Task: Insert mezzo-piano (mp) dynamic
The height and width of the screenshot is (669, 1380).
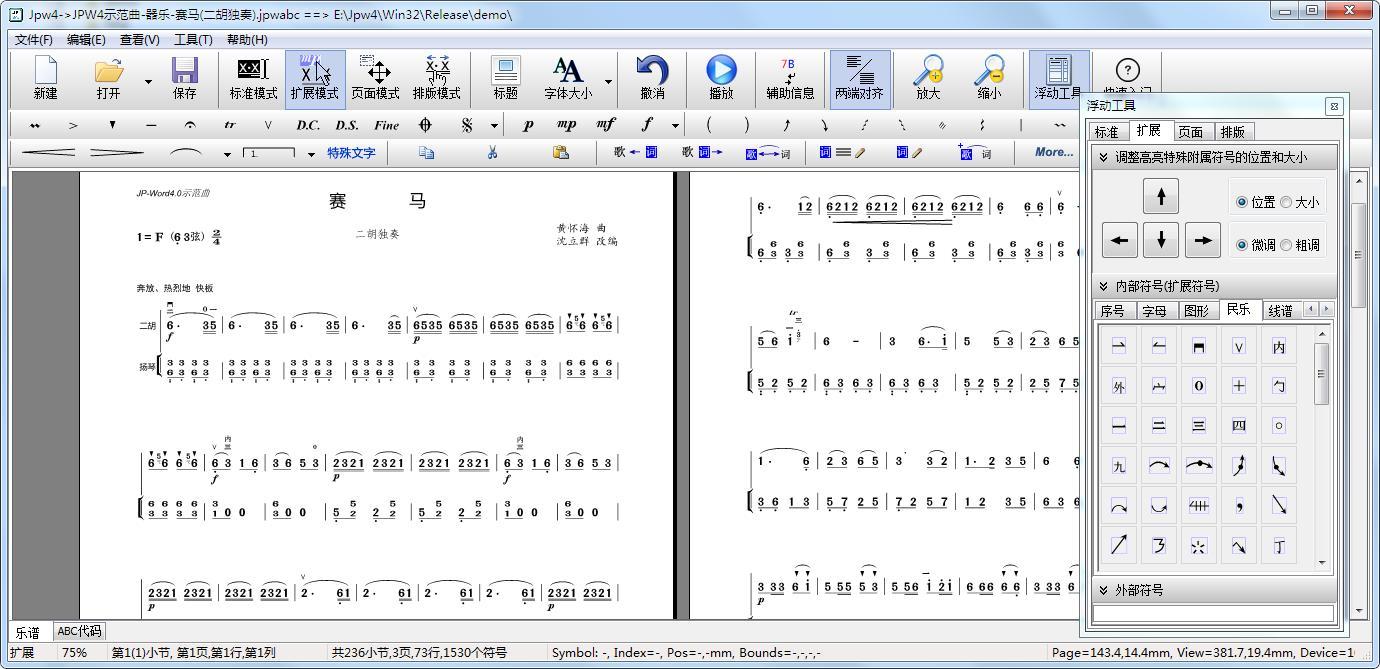Action: point(566,125)
